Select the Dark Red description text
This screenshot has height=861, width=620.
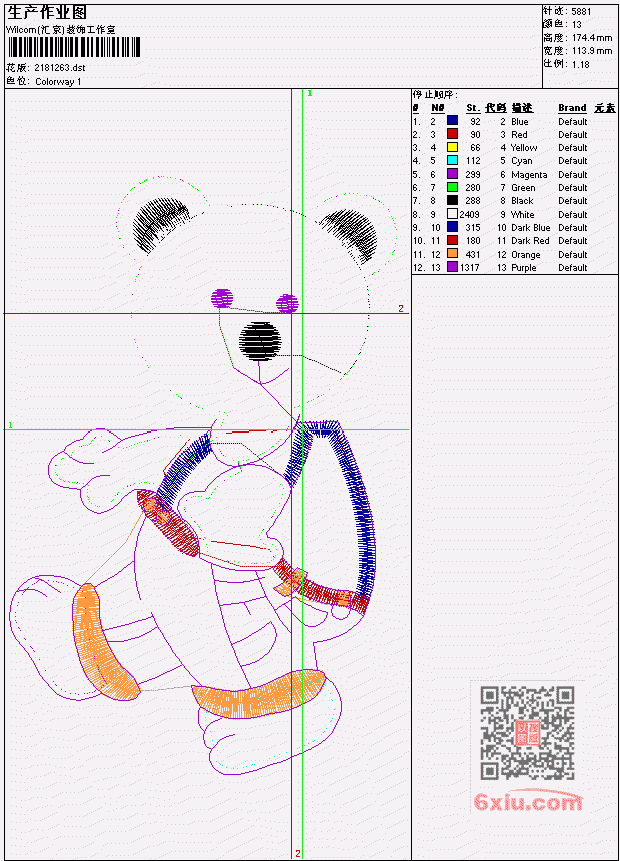click(530, 241)
